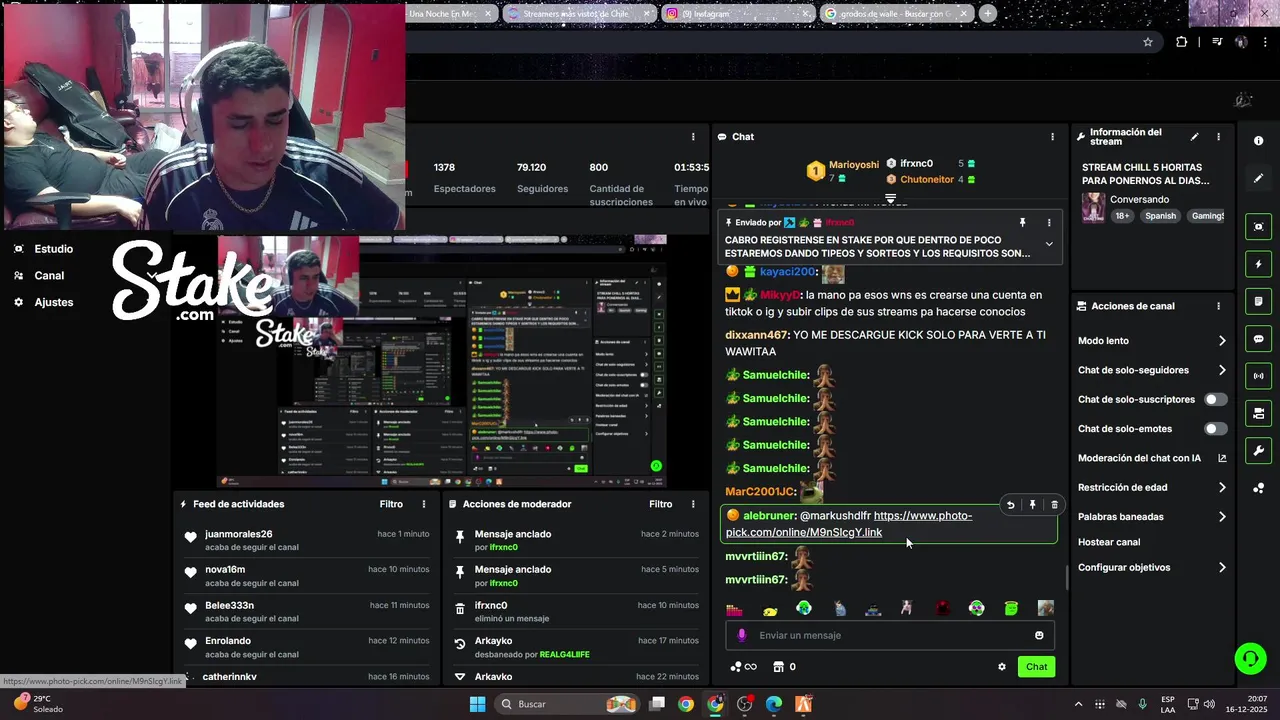Click the purple microphone icon in chat input
The height and width of the screenshot is (720, 1280).
[x=741, y=635]
